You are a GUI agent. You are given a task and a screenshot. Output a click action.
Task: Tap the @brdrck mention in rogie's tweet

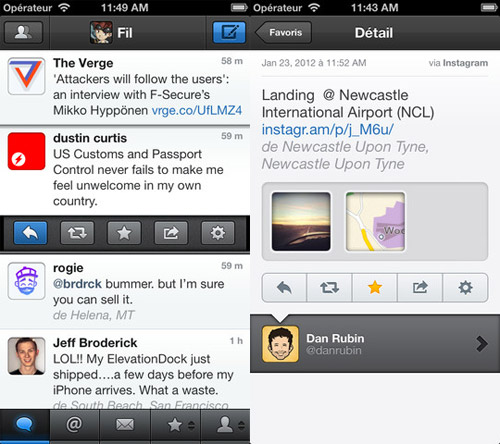77,284
